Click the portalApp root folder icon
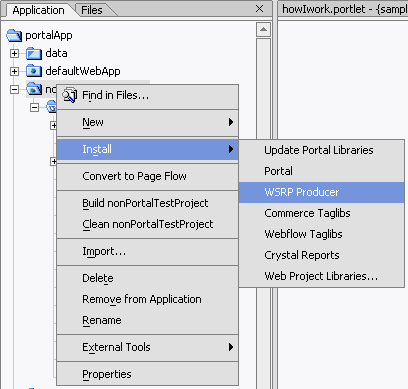408x389 pixels. [14, 35]
